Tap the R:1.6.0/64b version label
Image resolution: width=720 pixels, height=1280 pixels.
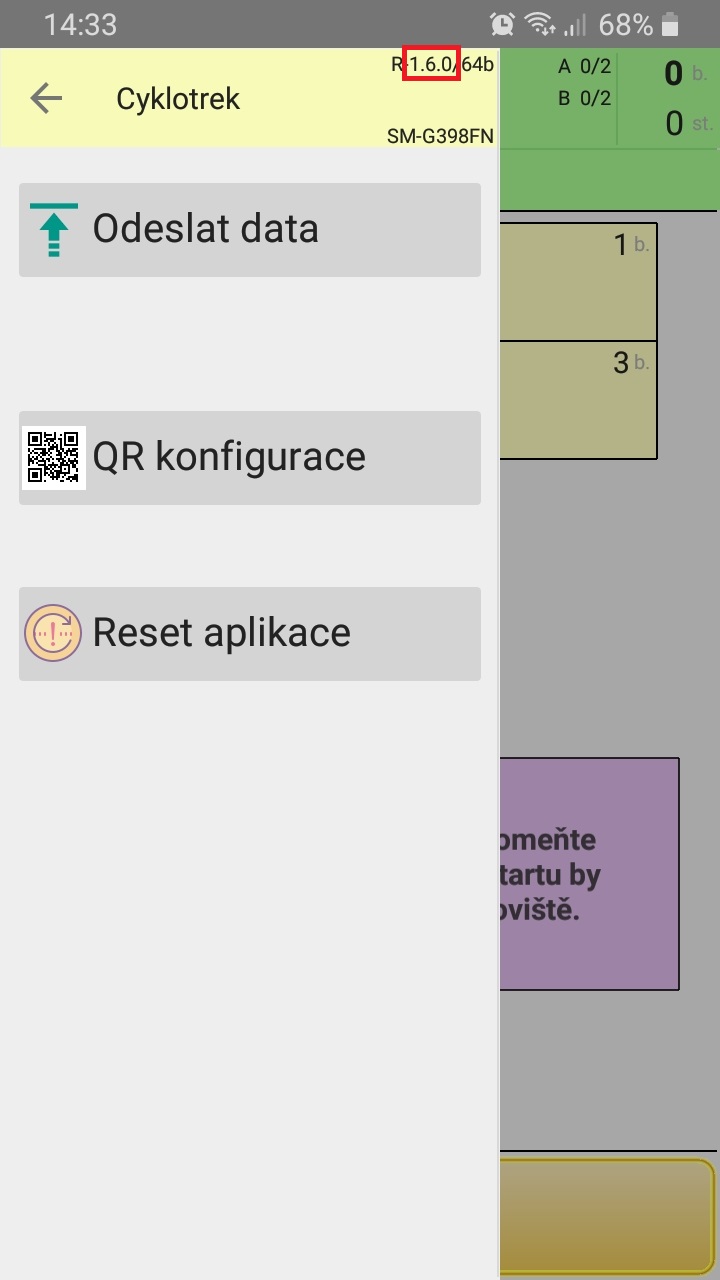coord(442,65)
